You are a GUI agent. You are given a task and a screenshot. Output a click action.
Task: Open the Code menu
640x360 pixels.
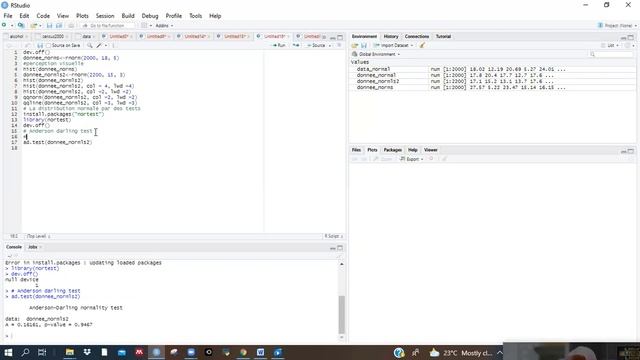coord(43,16)
